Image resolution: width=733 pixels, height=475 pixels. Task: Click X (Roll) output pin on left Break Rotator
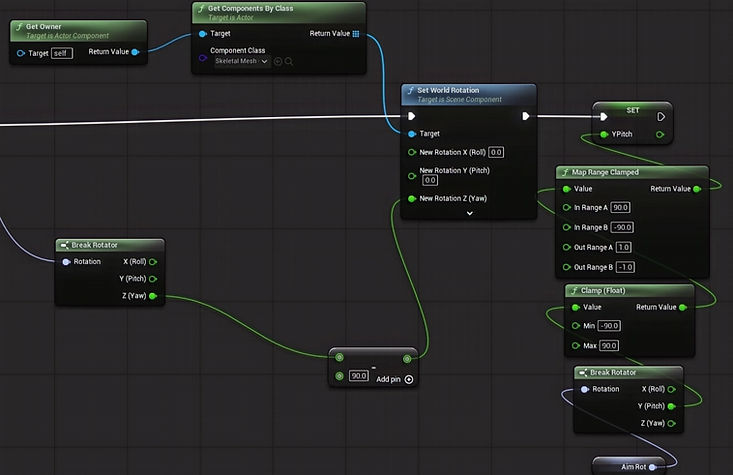(153, 262)
